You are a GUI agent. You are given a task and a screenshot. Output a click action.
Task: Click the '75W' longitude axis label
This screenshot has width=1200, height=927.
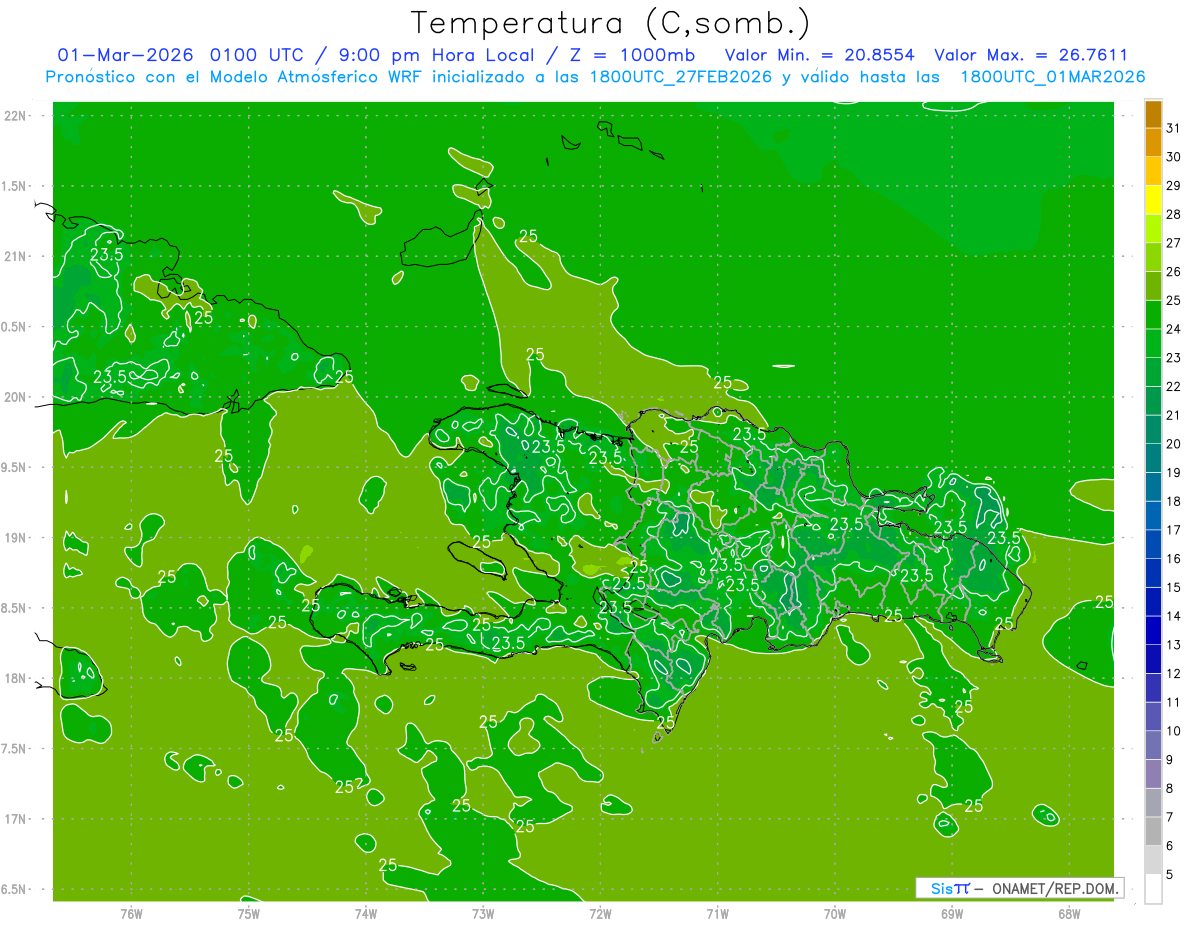[x=249, y=913]
